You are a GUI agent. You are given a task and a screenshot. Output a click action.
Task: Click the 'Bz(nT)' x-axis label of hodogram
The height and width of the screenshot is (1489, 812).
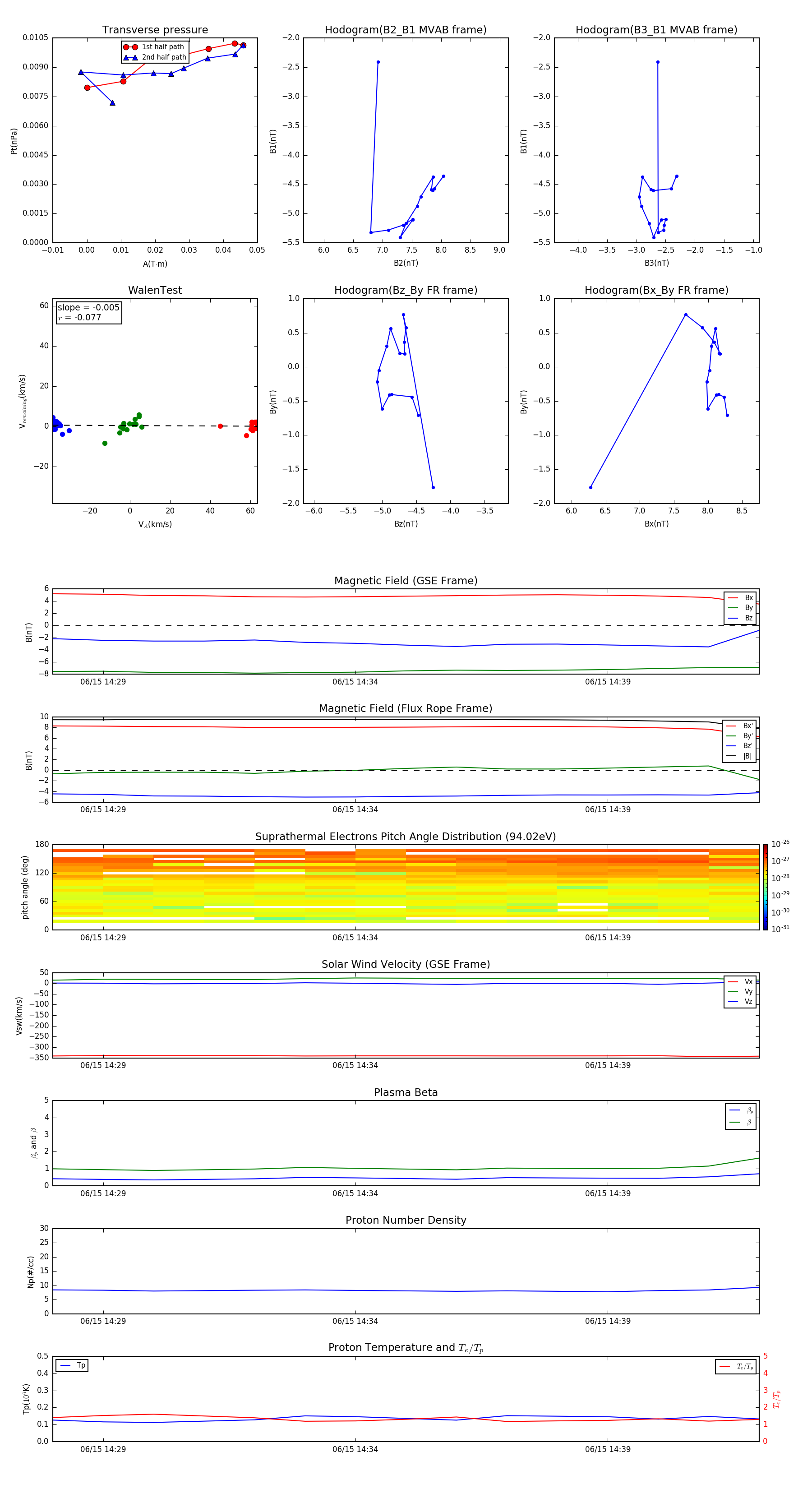[x=406, y=524]
